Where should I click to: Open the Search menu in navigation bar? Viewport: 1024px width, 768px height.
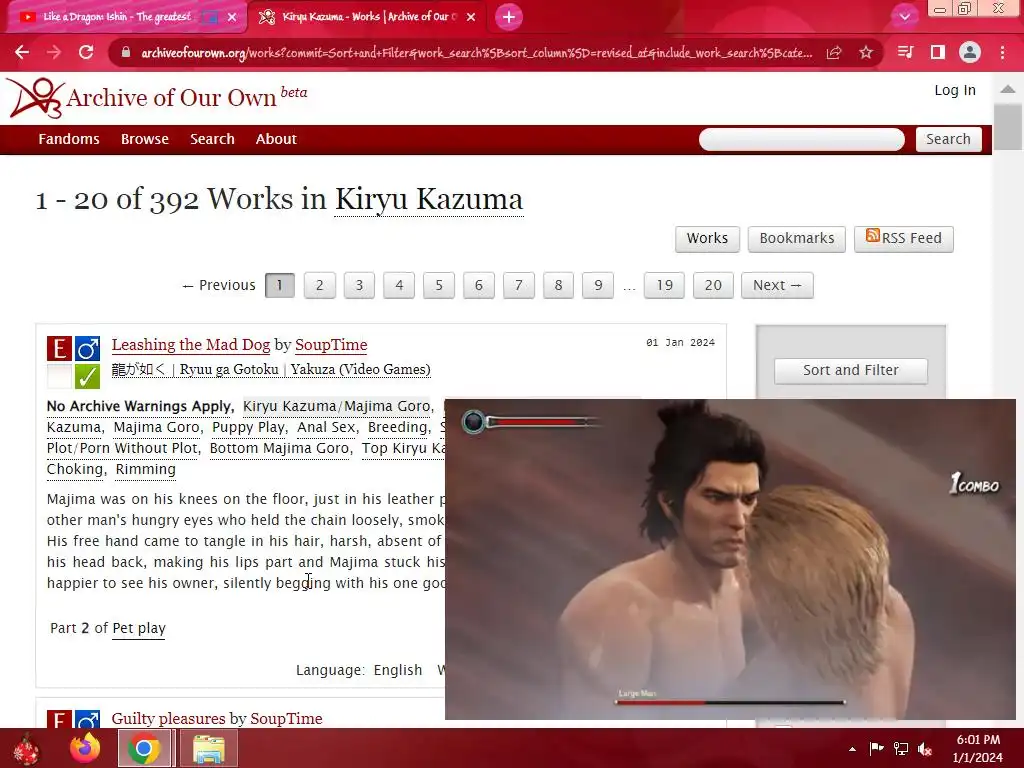[x=212, y=139]
